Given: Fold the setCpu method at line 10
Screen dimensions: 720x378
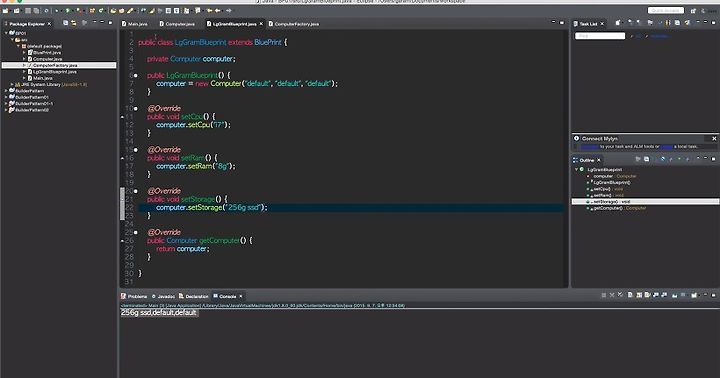Looking at the screenshot, I should pyautogui.click(x=135, y=108).
